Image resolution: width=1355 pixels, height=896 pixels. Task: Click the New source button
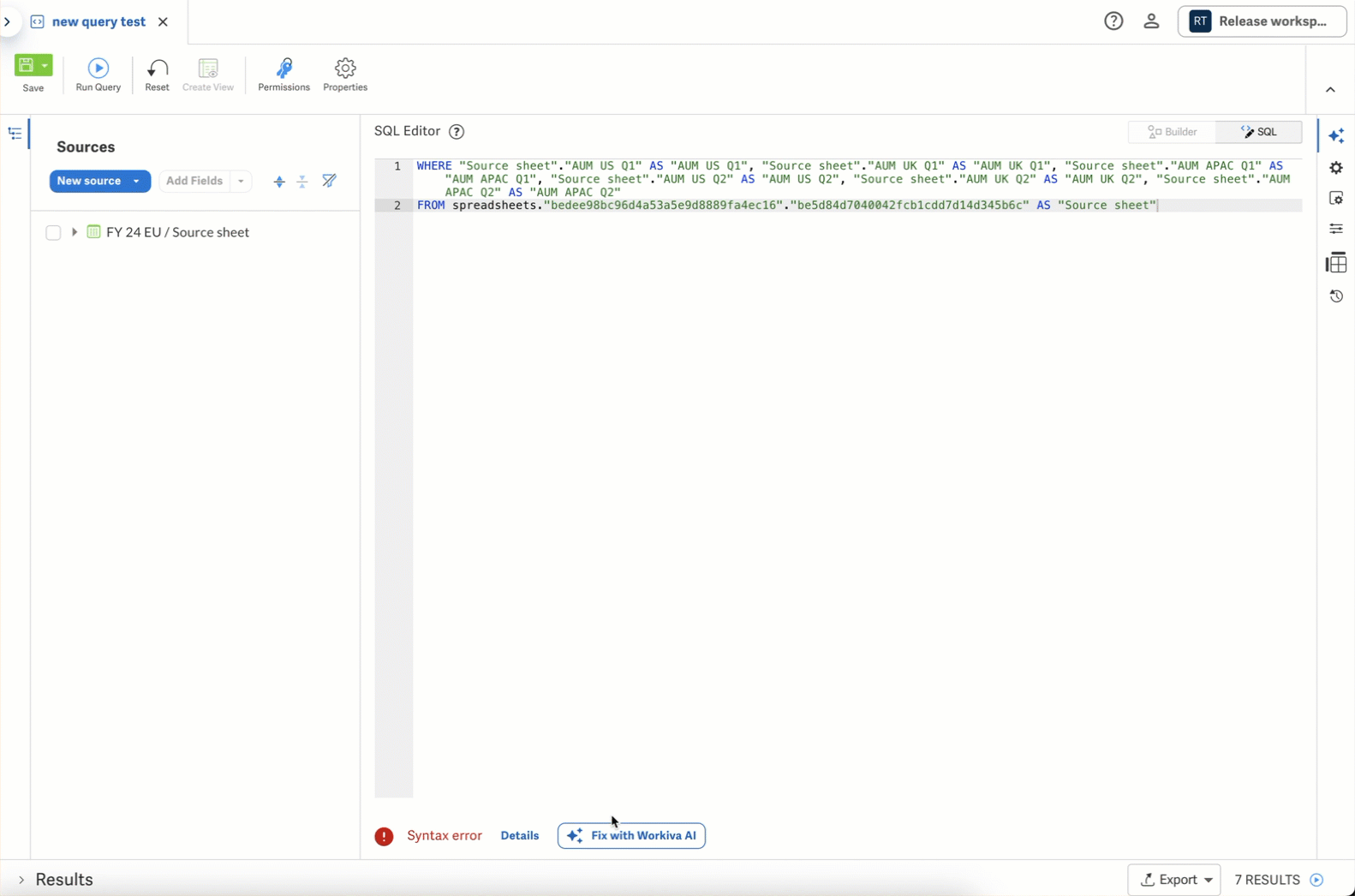[x=89, y=181]
